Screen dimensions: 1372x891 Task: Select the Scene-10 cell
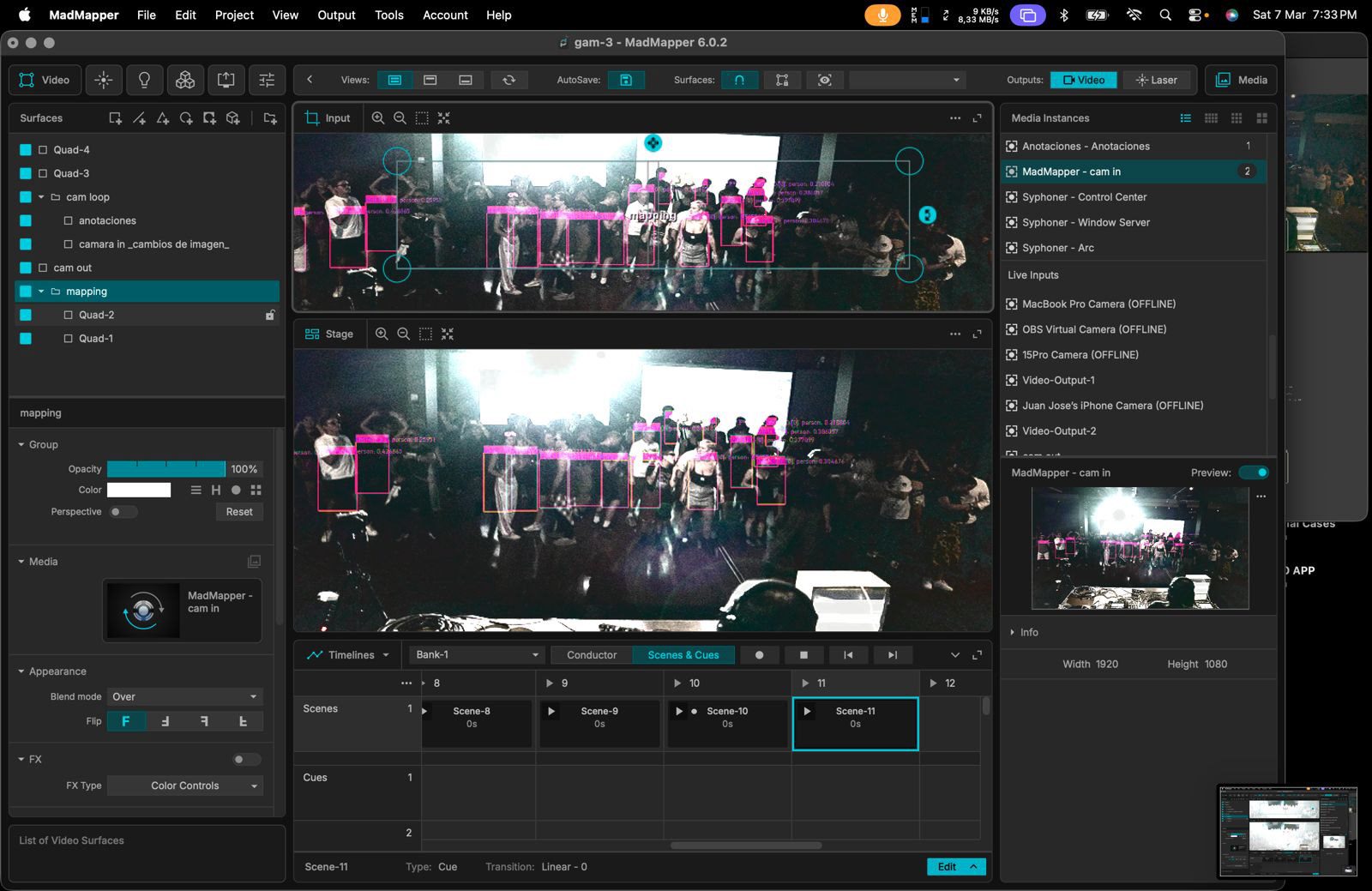727,724
